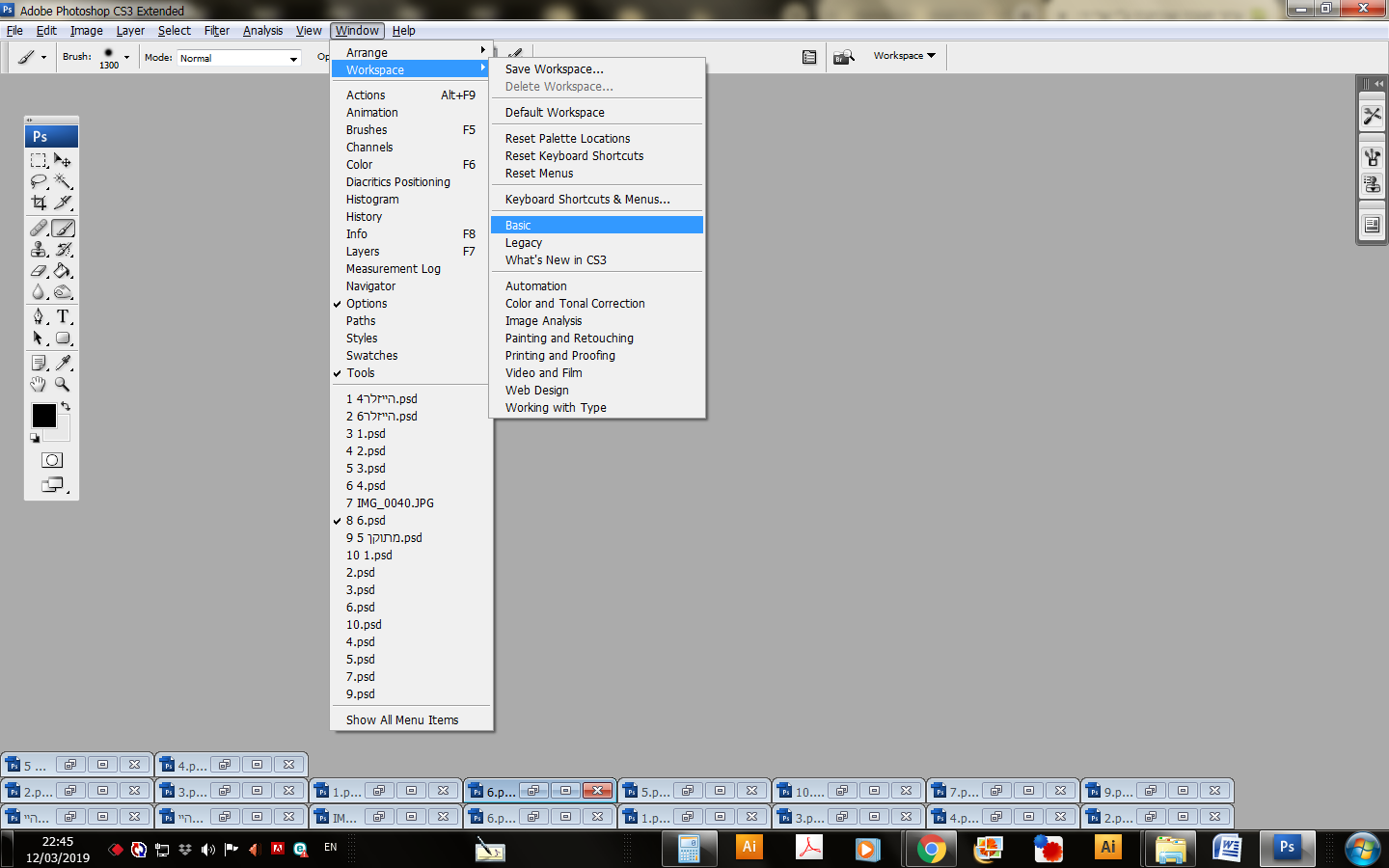Viewport: 1389px width, 868px height.
Task: Set the foreground color swatch
Action: click(x=43, y=415)
